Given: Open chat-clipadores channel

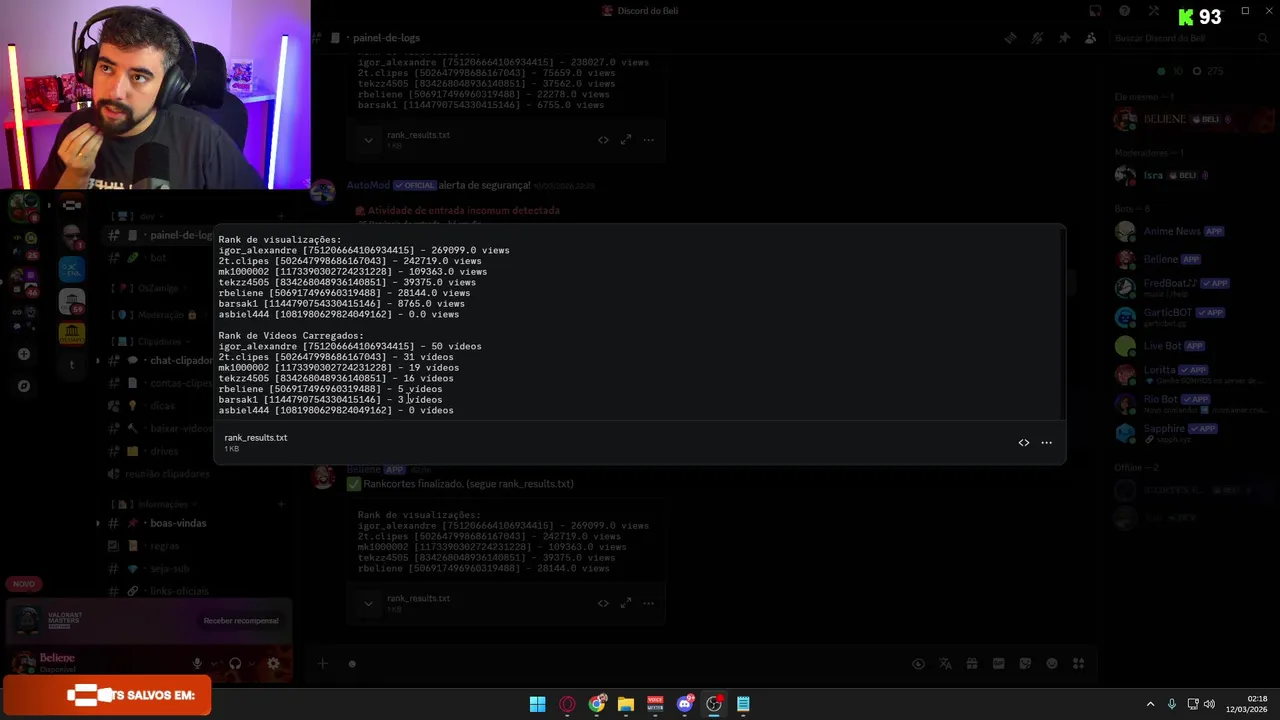Looking at the screenshot, I should (160, 360).
